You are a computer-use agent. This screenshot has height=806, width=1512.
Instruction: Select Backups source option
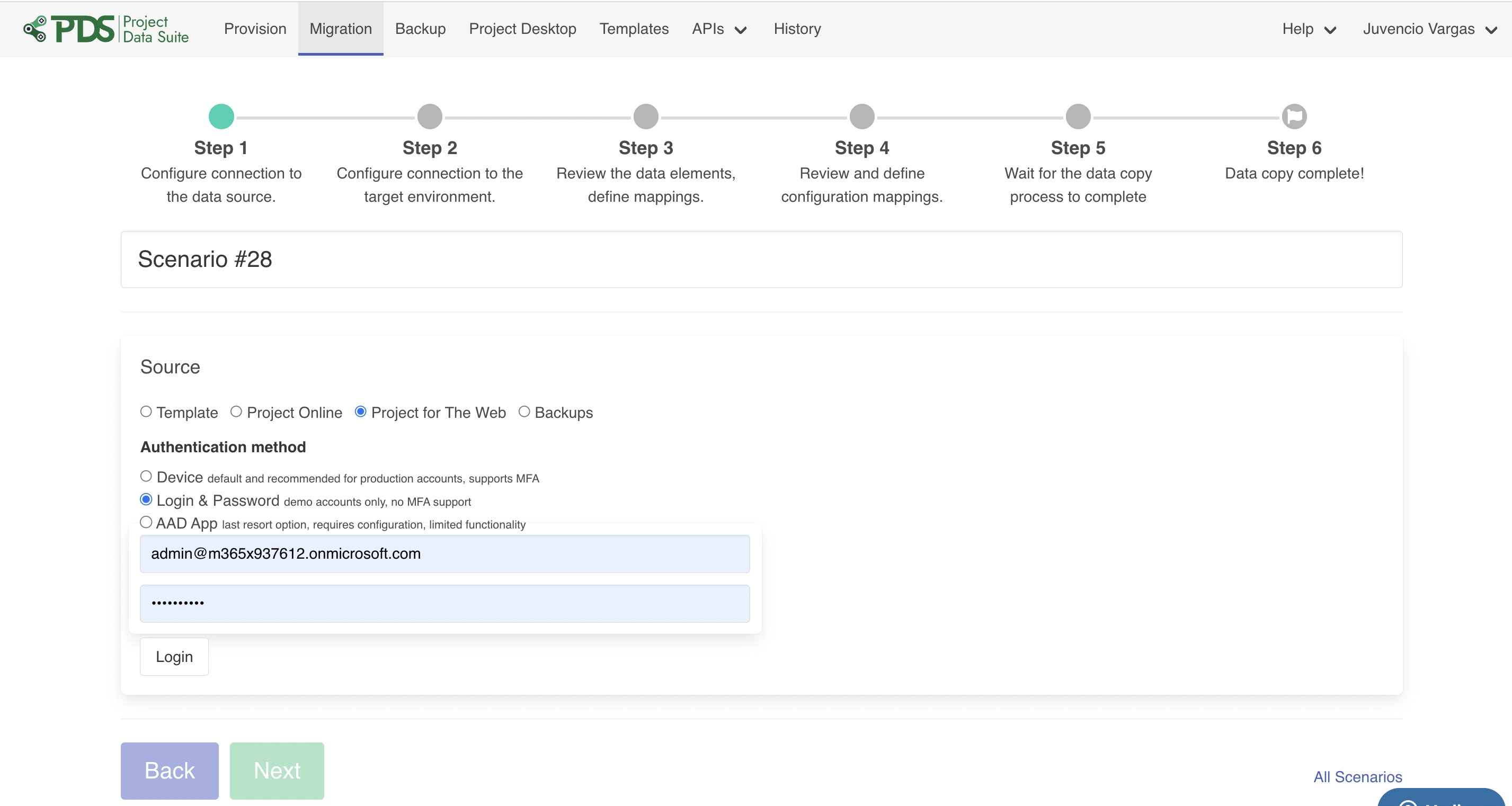[x=524, y=412]
